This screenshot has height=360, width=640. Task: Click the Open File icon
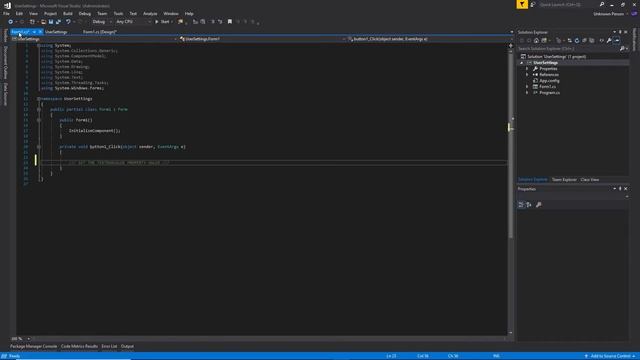43,22
